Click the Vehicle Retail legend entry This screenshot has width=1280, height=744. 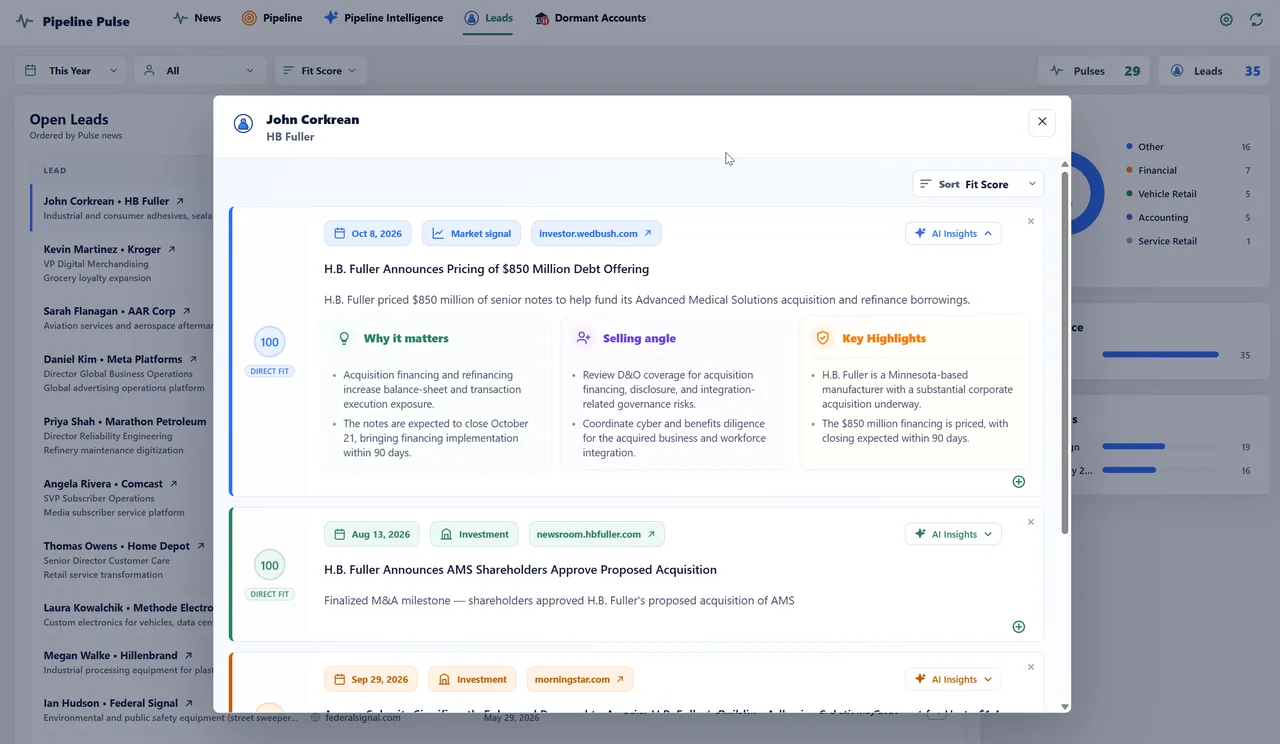pos(1188,194)
